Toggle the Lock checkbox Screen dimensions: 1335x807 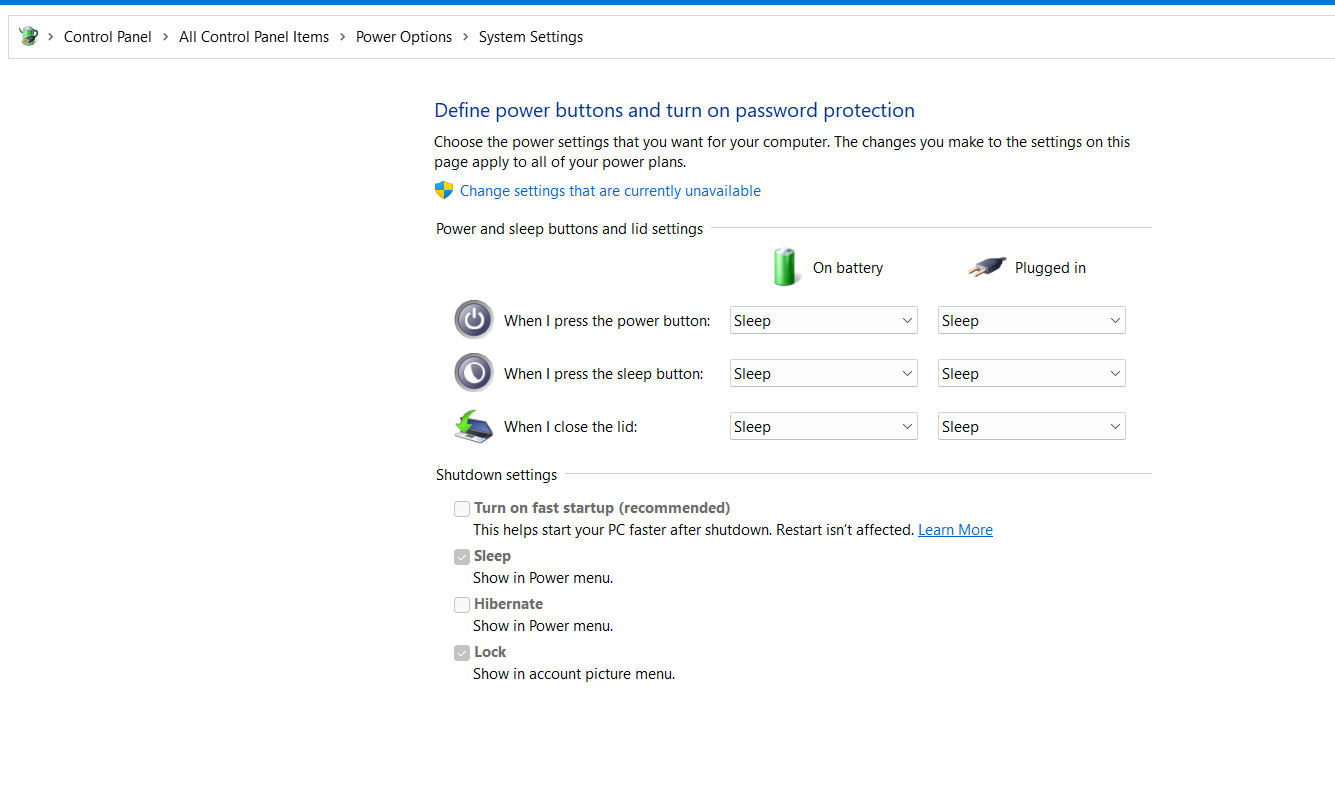pos(462,652)
